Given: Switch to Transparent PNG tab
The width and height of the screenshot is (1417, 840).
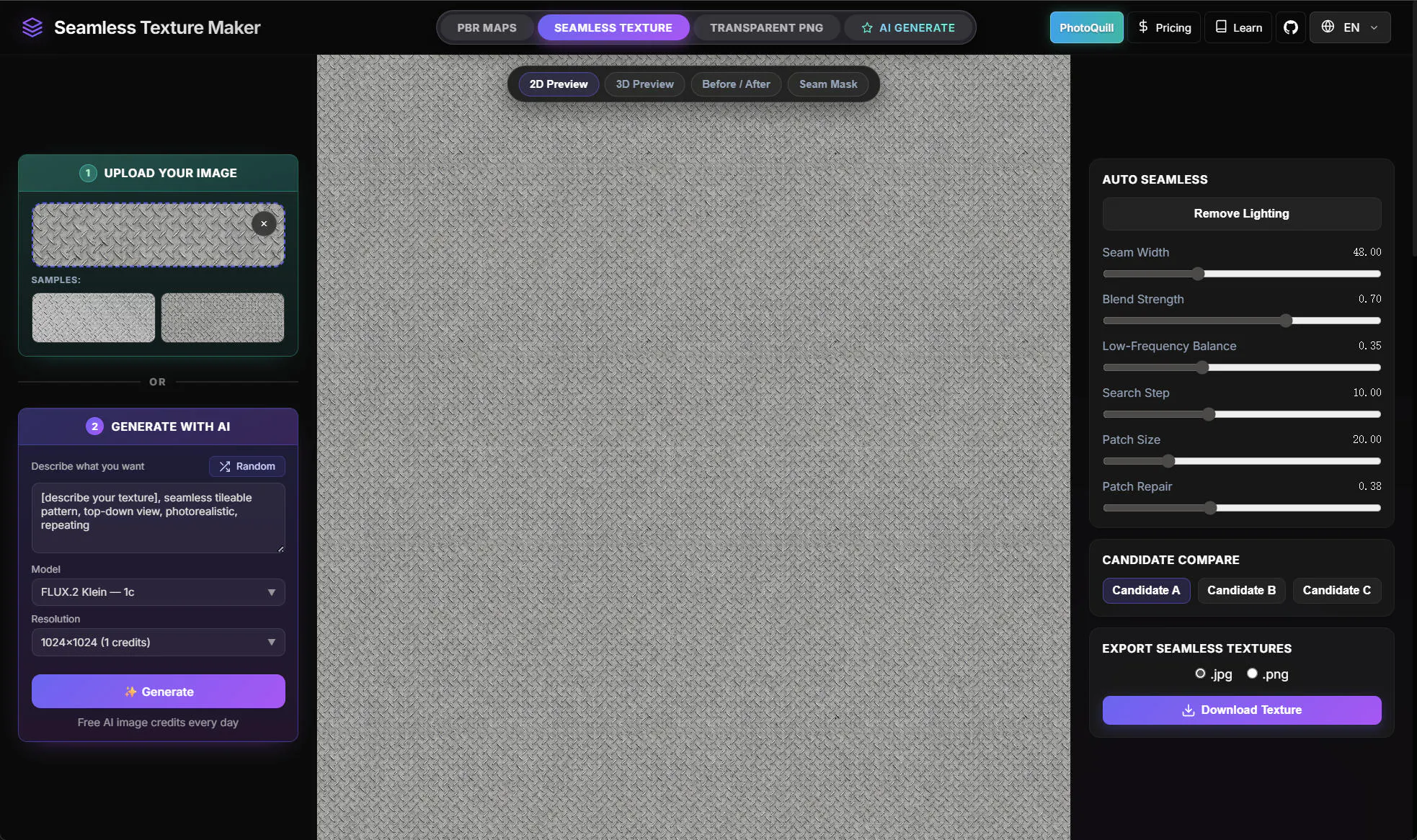Looking at the screenshot, I should click(766, 27).
